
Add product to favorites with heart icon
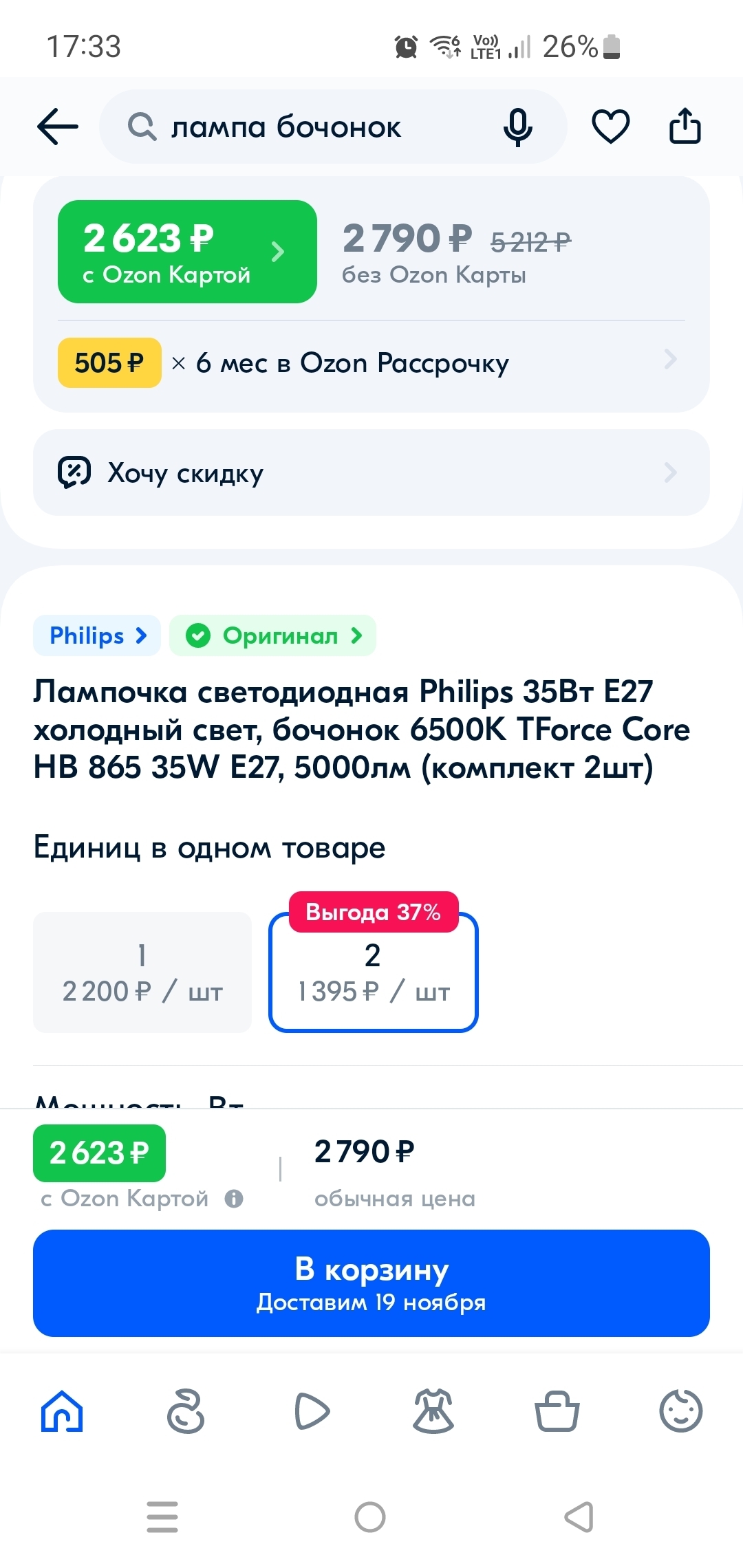610,127
